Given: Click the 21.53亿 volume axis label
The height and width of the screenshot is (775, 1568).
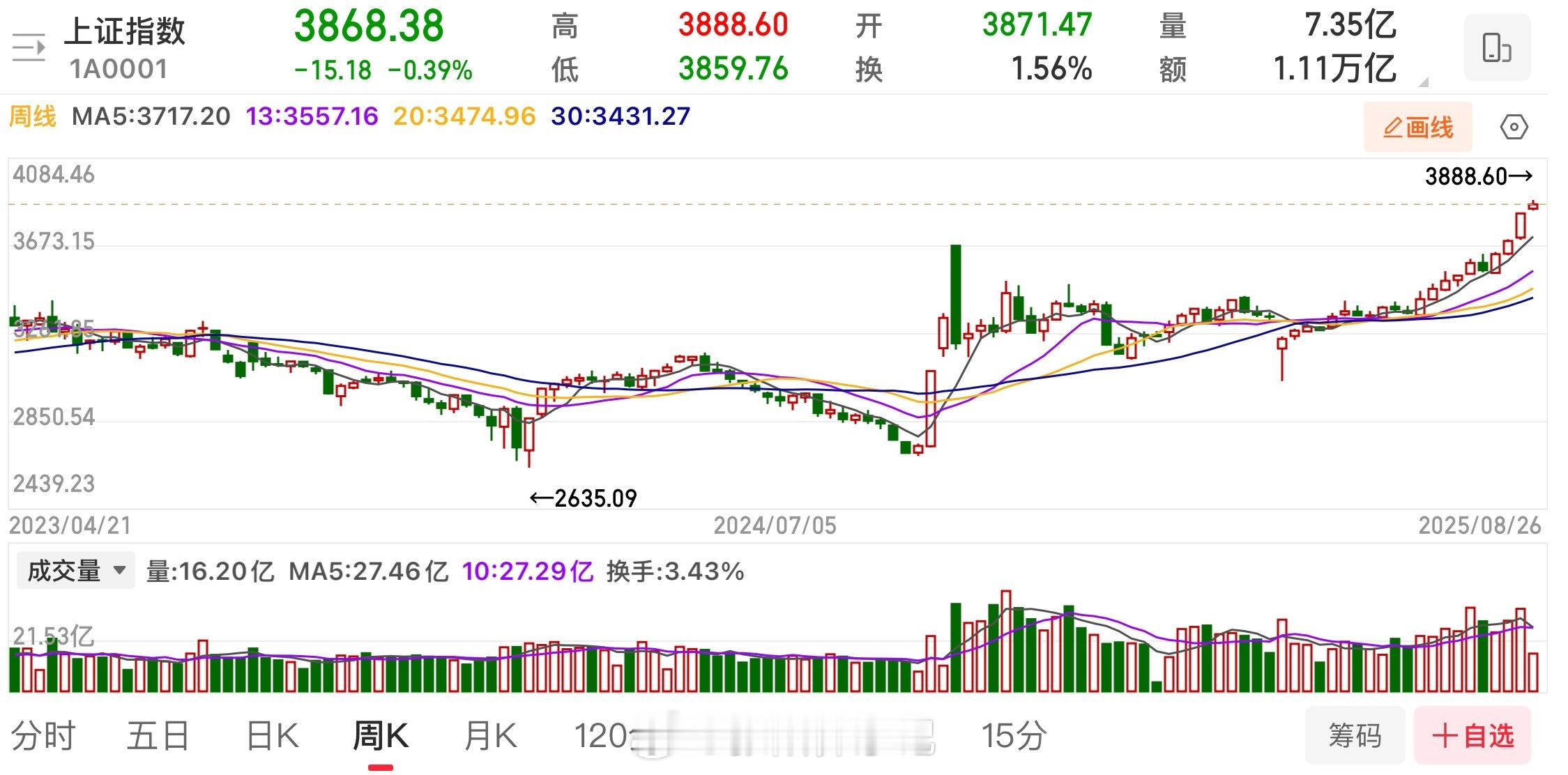Looking at the screenshot, I should [54, 636].
